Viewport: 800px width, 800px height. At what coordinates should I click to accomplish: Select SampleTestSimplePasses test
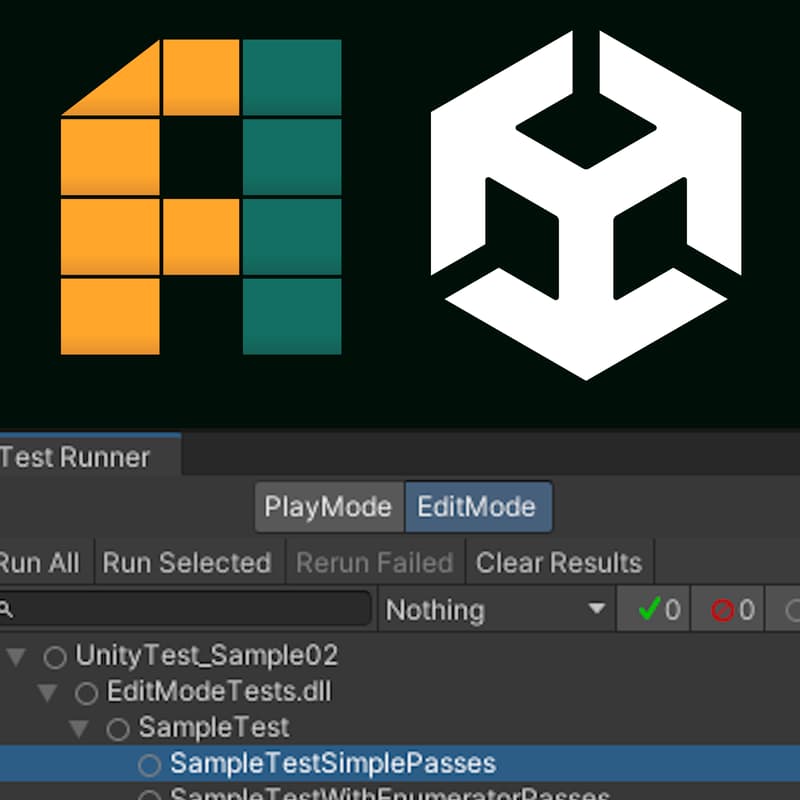click(400, 763)
